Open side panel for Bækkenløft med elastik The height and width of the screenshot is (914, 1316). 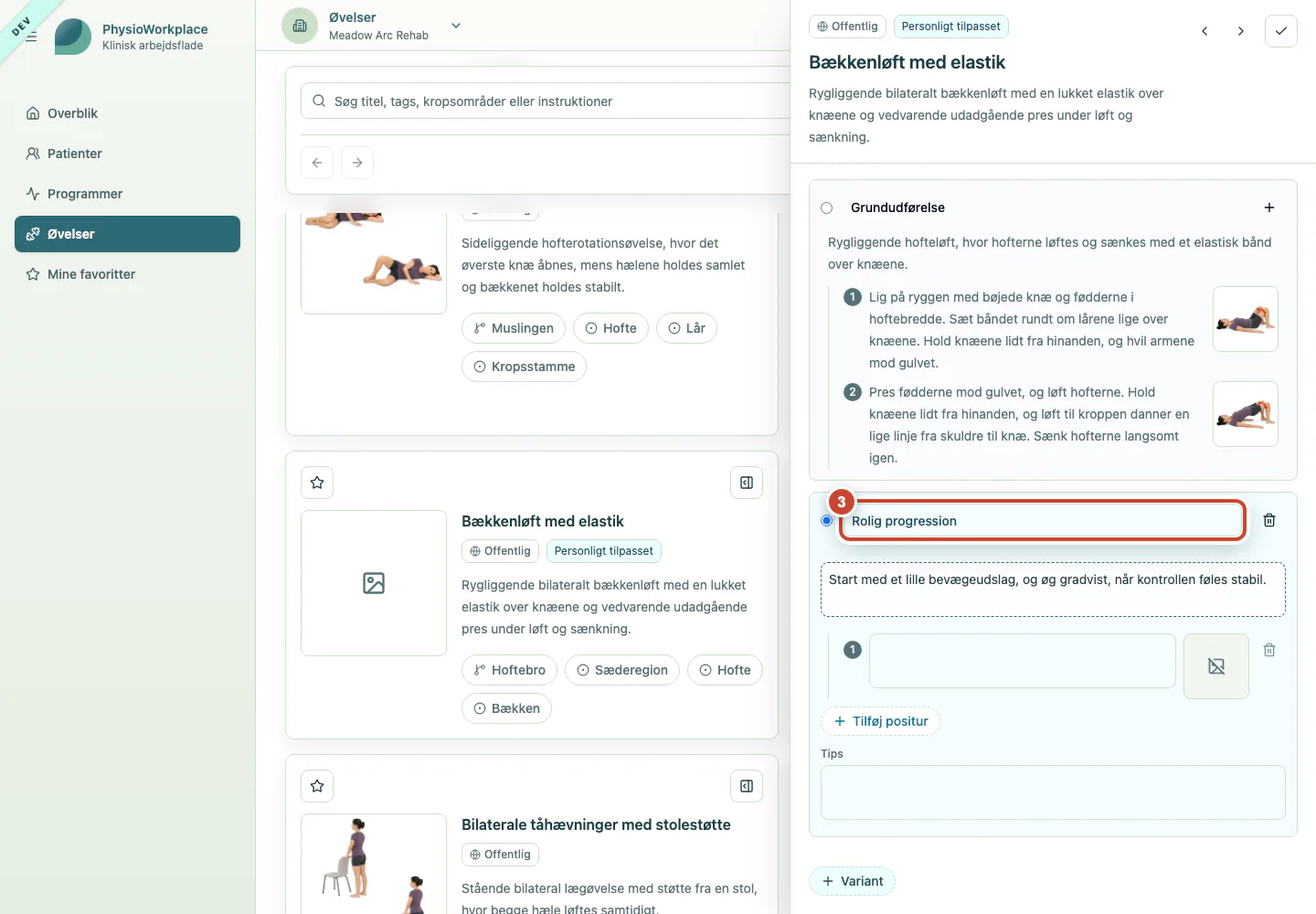point(747,483)
